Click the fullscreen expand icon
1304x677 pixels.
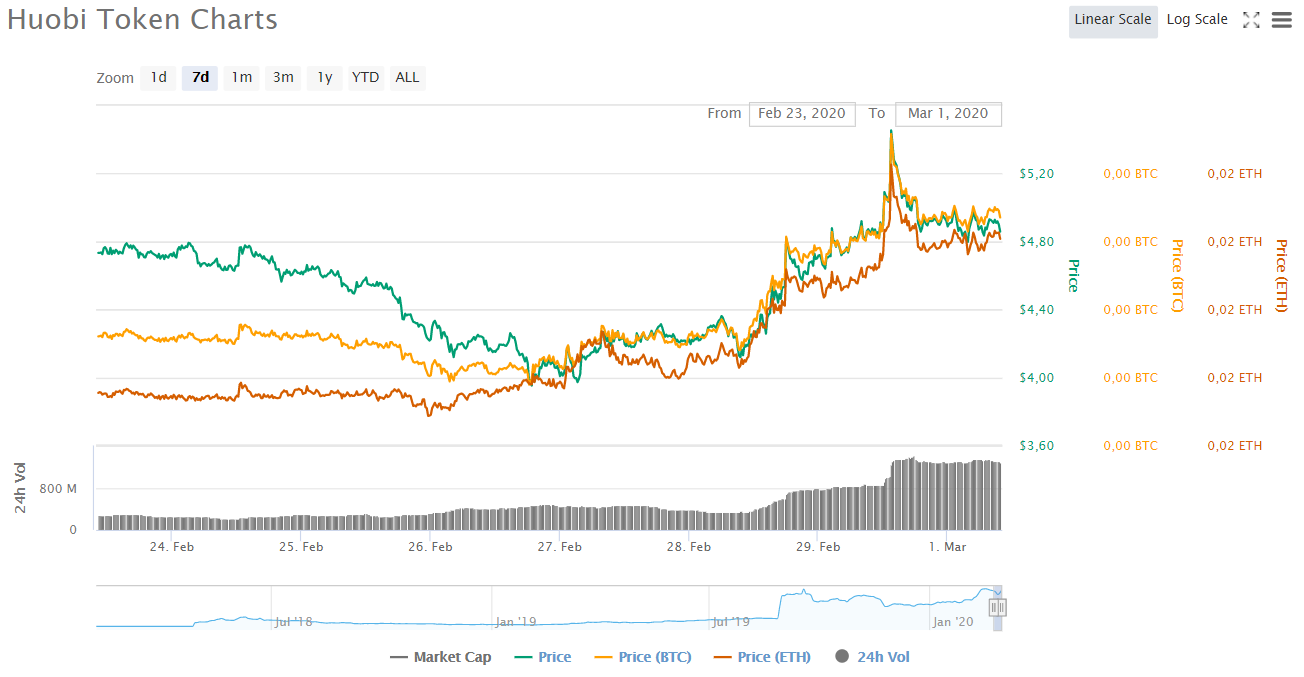1251,20
